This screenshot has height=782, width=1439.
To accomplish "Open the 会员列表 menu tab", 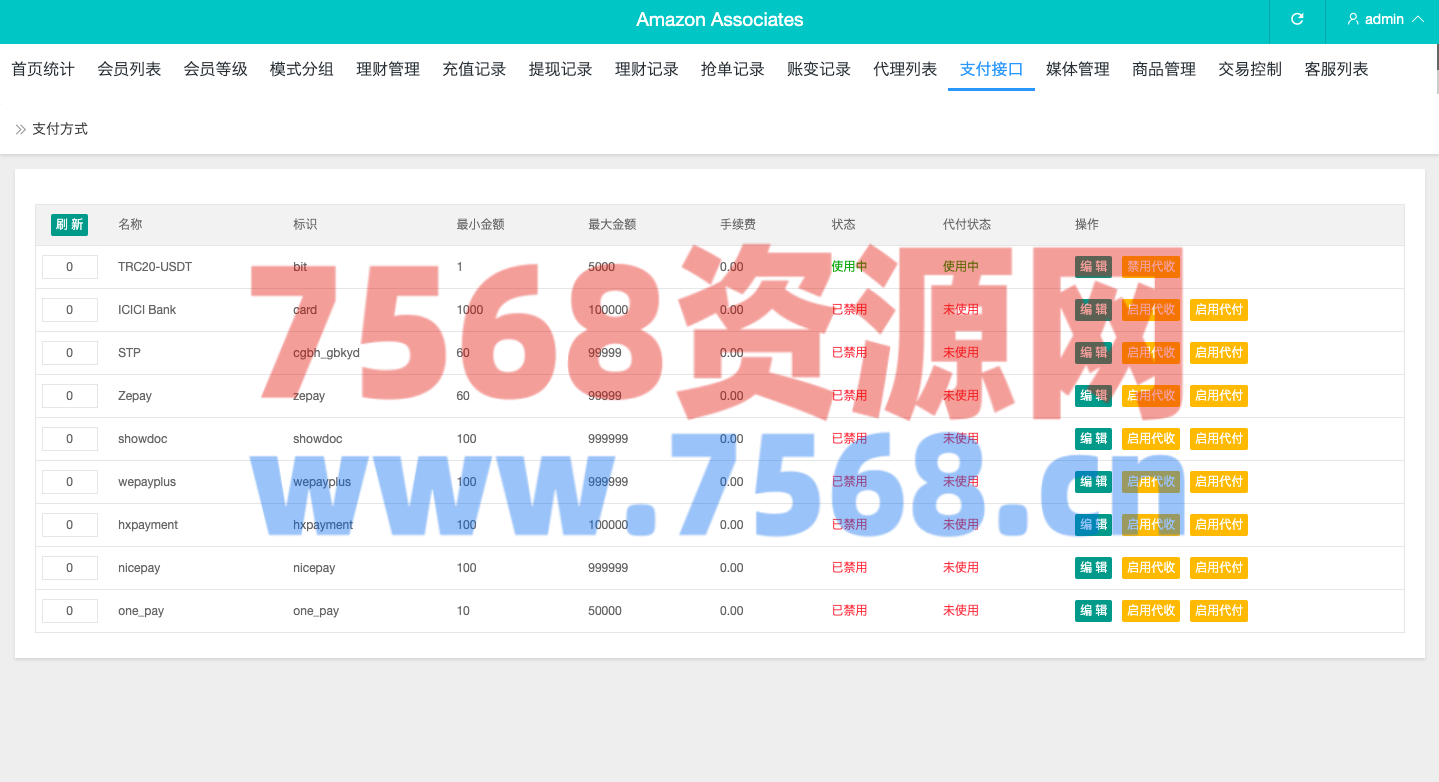I will tap(129, 69).
